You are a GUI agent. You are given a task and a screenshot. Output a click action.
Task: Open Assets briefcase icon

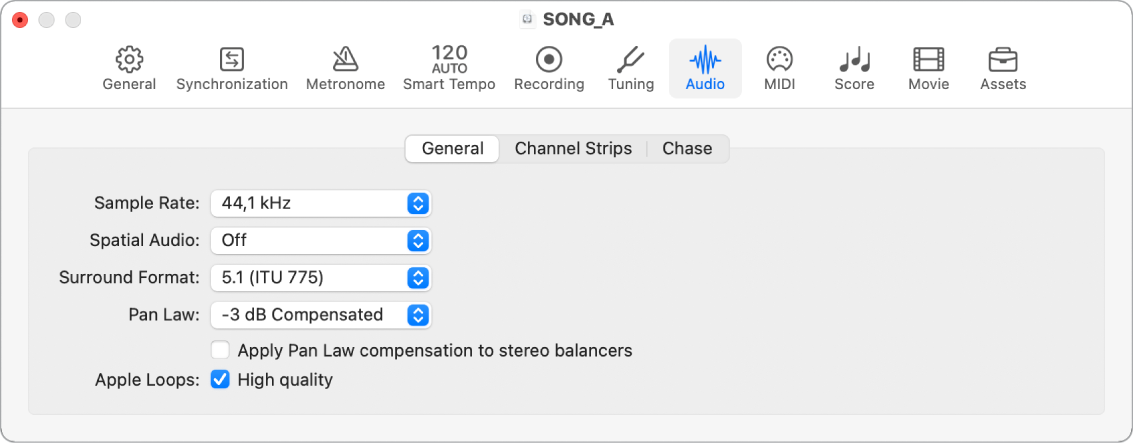(x=1003, y=60)
